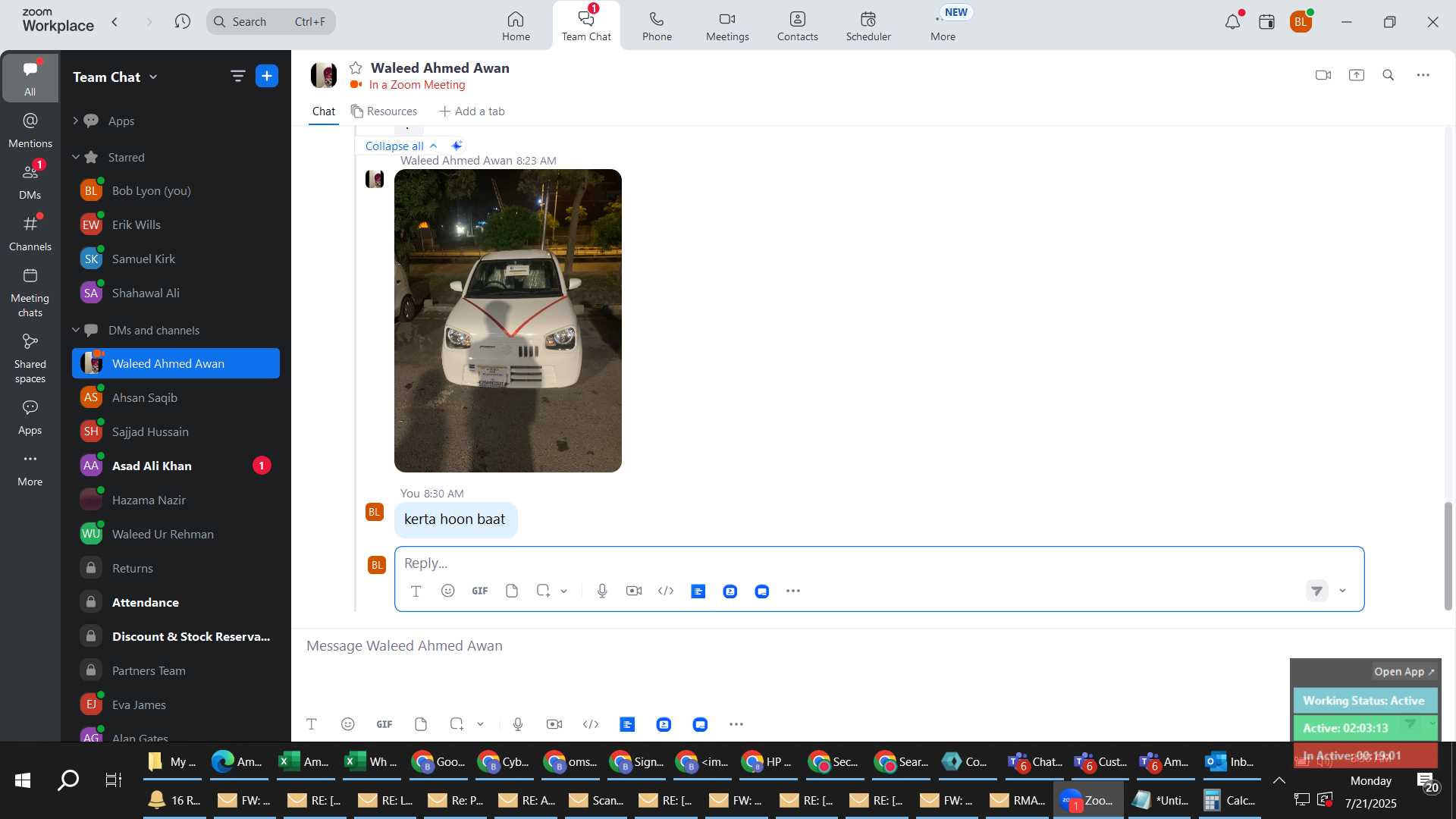This screenshot has height=819, width=1456.
Task: Click the chat vertical scrollbar
Action: pyautogui.click(x=1448, y=556)
